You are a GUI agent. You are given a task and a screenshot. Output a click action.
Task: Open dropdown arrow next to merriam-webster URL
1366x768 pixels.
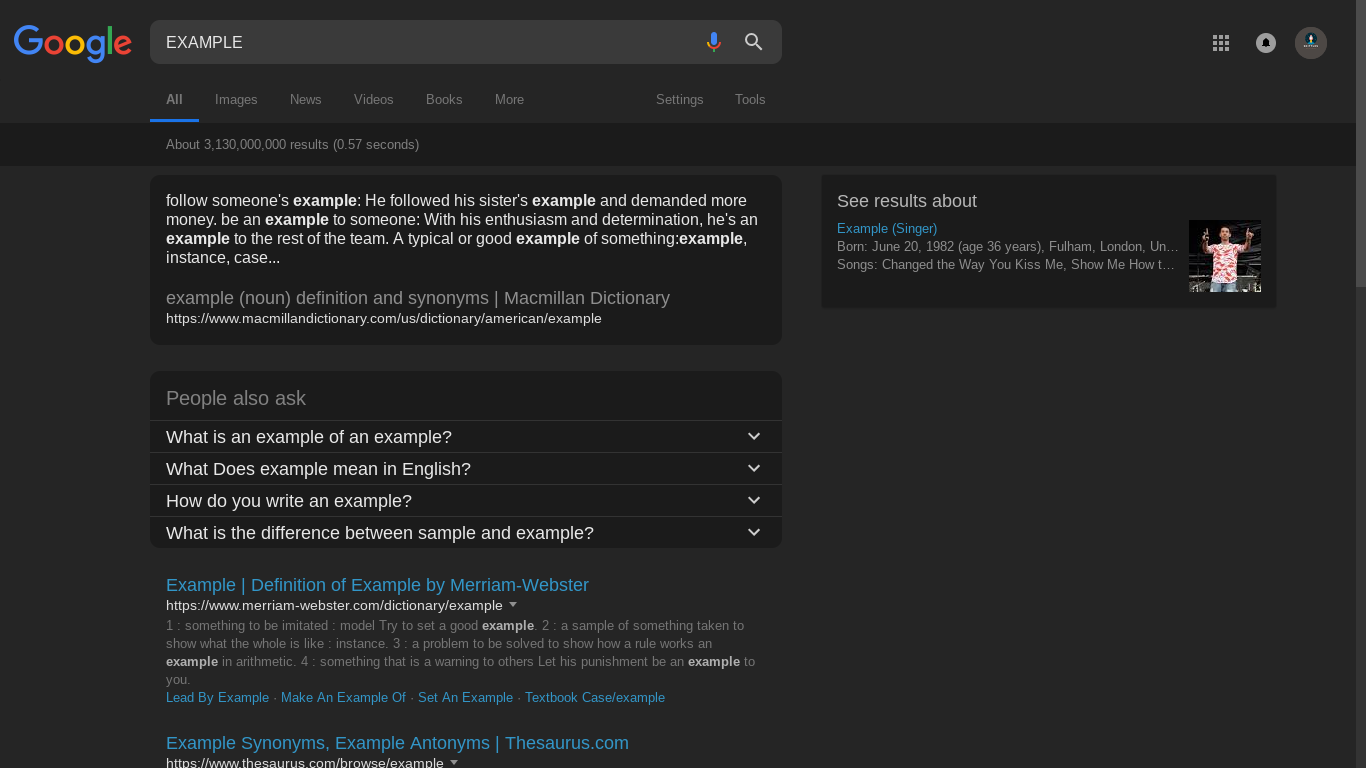tap(513, 605)
